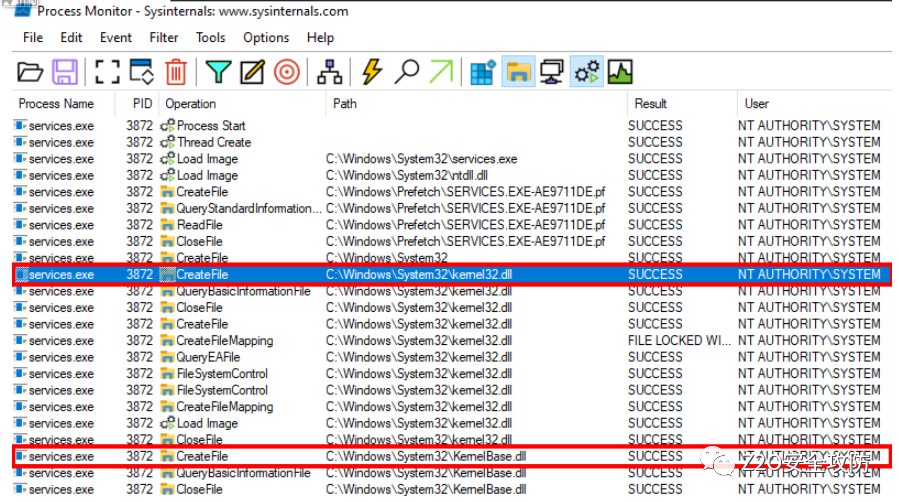The width and height of the screenshot is (899, 502).
Task: Toggle Show Profiling Events icon
Action: coord(620,72)
